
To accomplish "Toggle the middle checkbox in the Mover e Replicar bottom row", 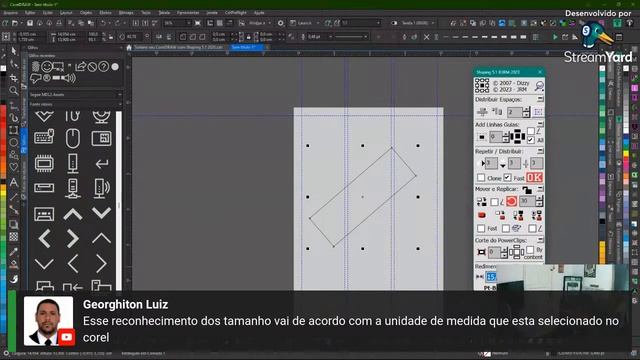I will point(506,229).
